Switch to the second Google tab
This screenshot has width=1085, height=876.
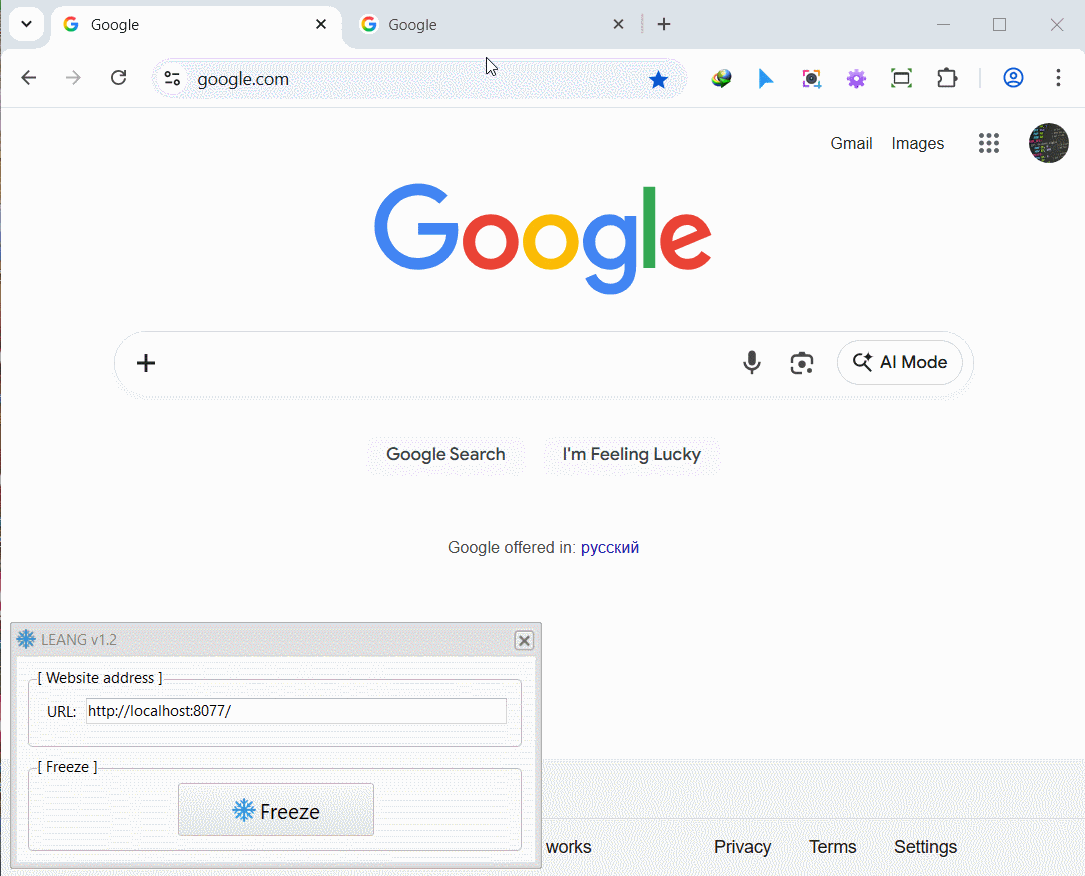pos(491,25)
